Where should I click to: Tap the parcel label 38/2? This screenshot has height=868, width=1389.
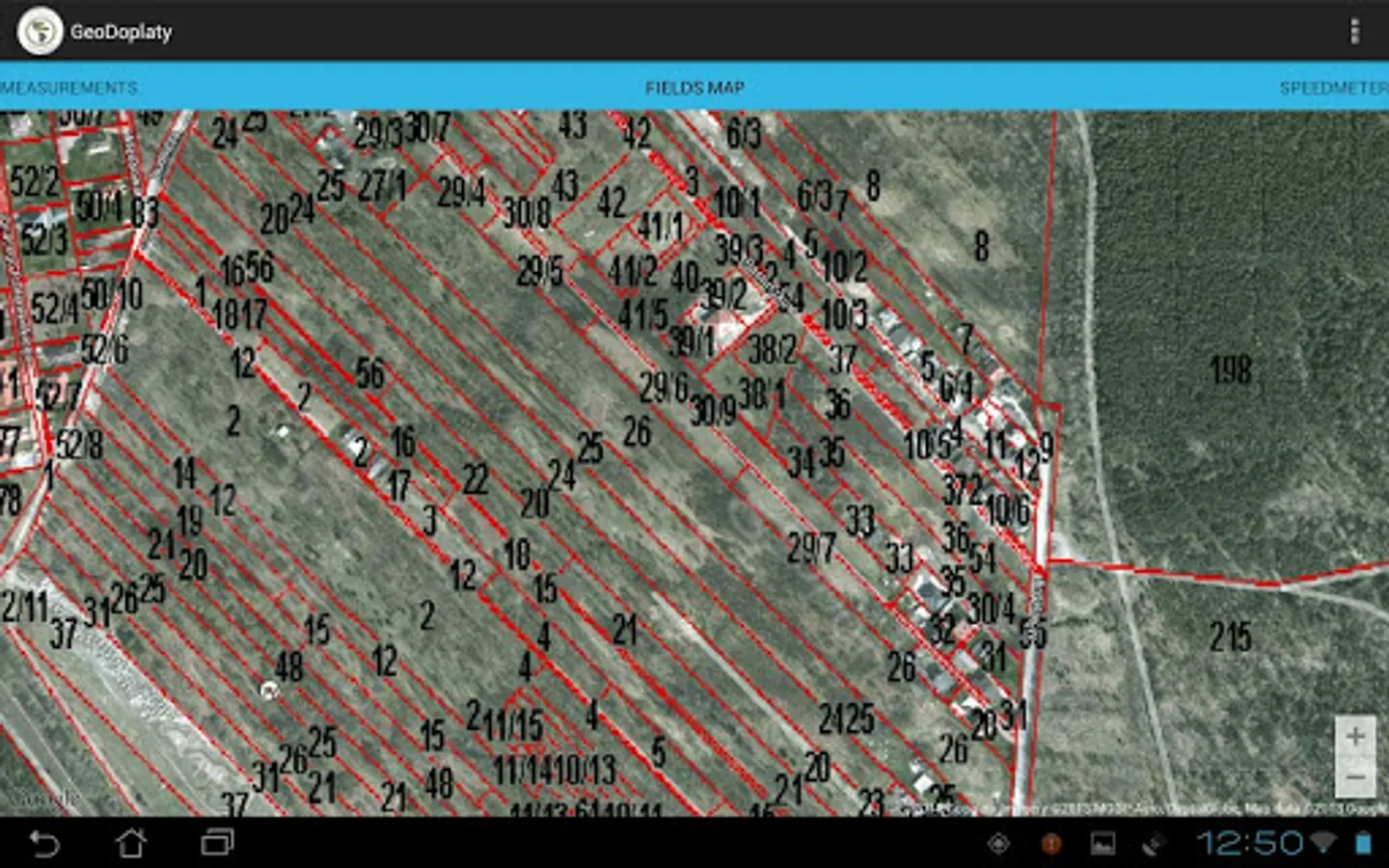coord(773,349)
